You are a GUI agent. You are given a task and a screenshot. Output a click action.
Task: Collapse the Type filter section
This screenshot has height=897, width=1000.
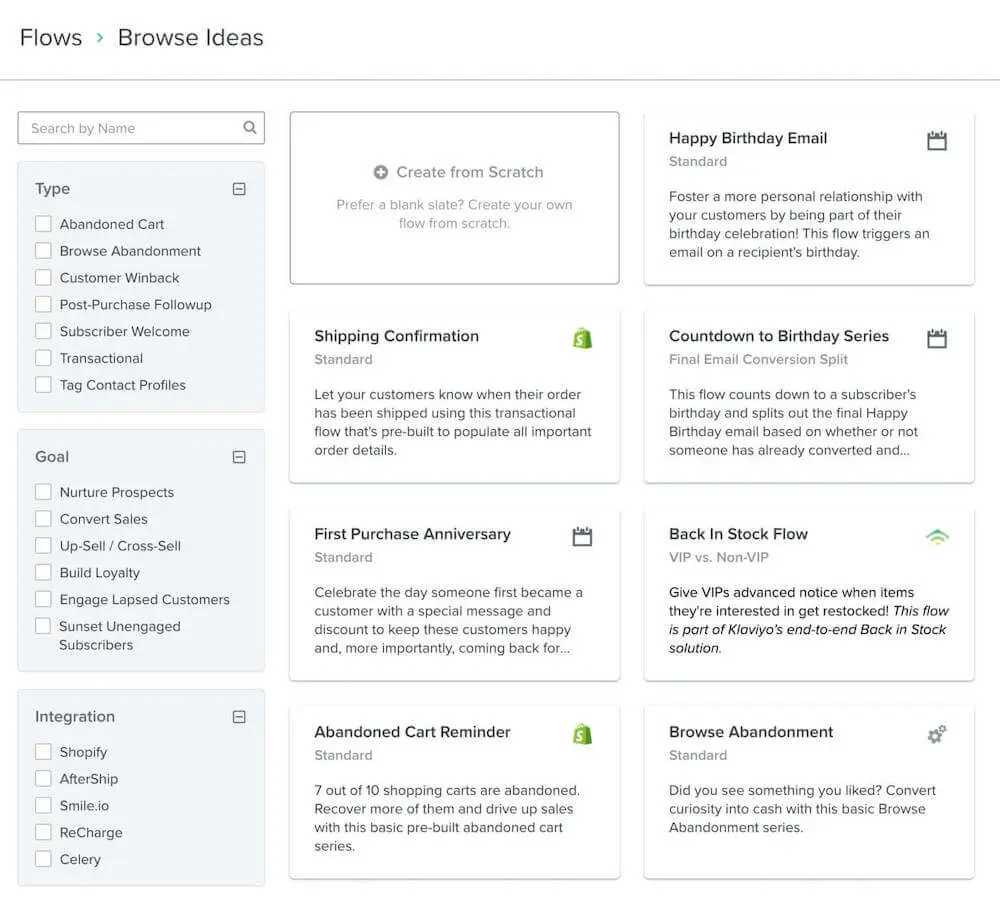pos(239,189)
